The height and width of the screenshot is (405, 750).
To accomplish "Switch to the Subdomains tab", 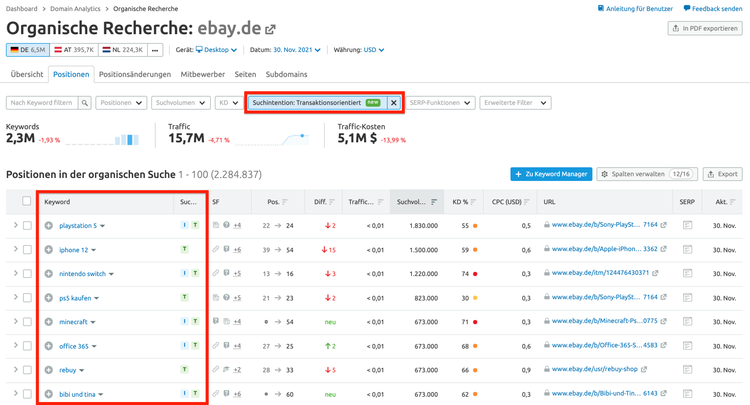I will [x=287, y=74].
